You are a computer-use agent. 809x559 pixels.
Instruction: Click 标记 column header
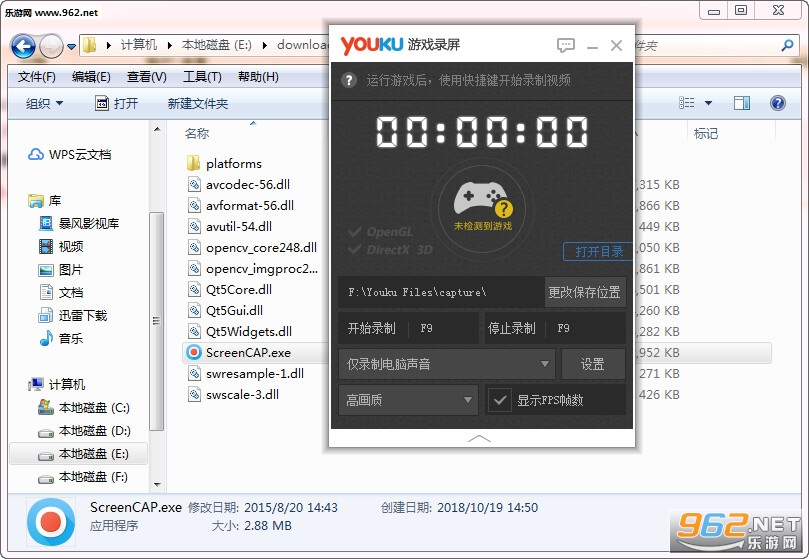pyautogui.click(x=706, y=134)
